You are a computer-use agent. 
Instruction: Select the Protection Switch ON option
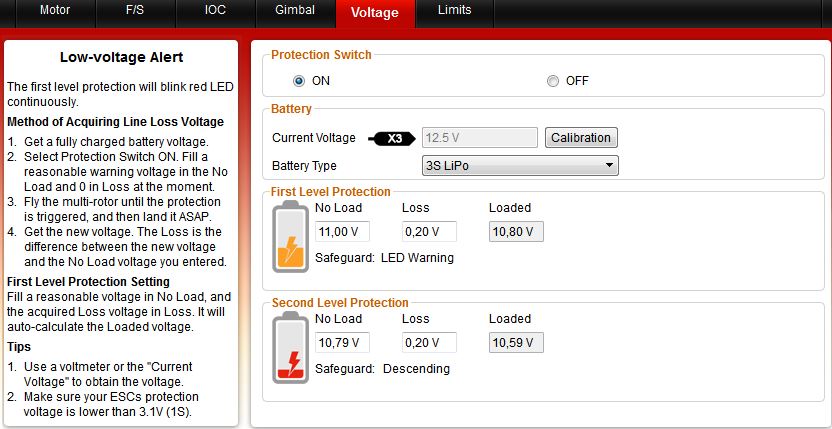299,81
